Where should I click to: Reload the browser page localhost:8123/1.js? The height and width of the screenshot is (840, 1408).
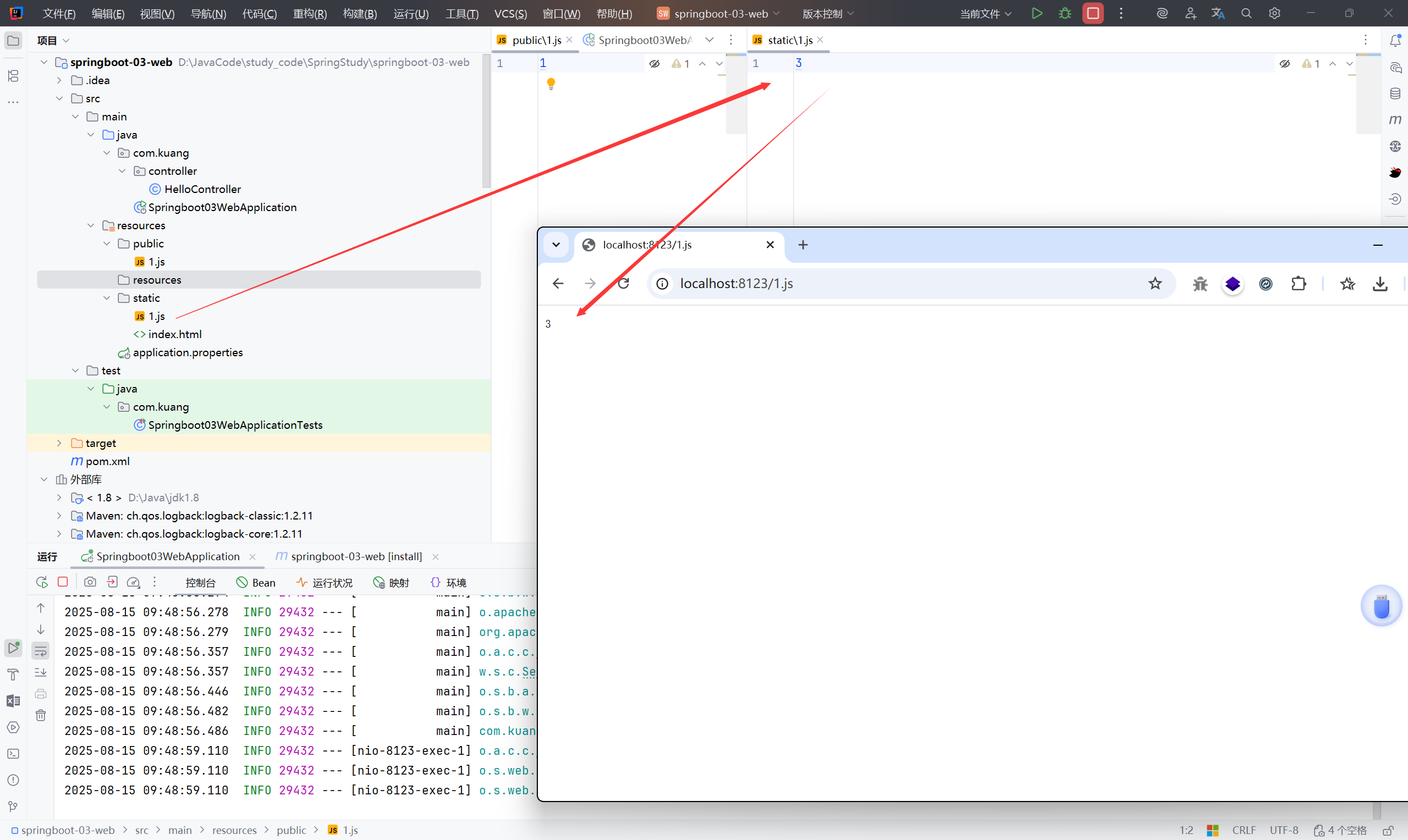(x=623, y=284)
